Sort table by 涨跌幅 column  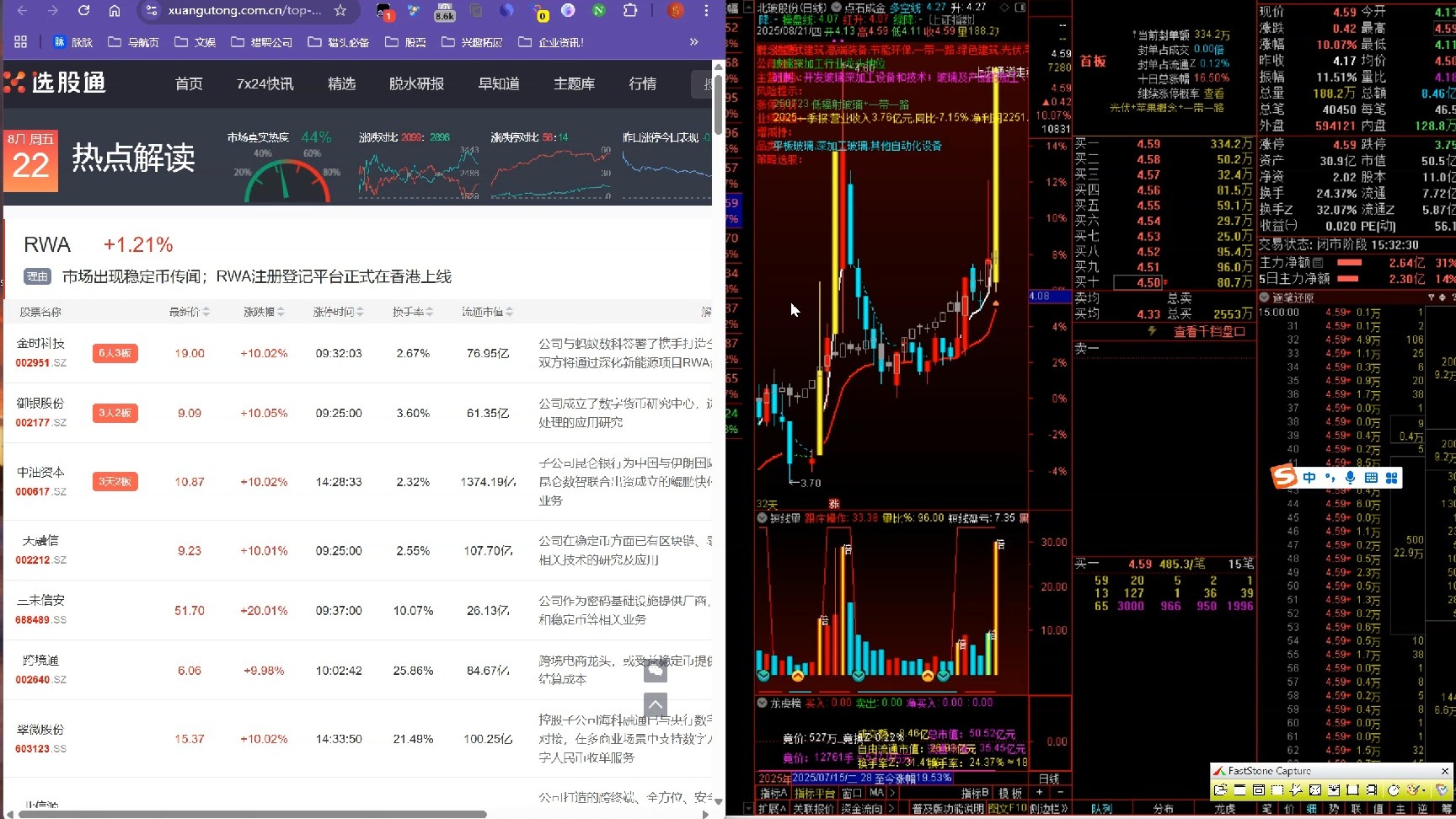pyautogui.click(x=264, y=312)
